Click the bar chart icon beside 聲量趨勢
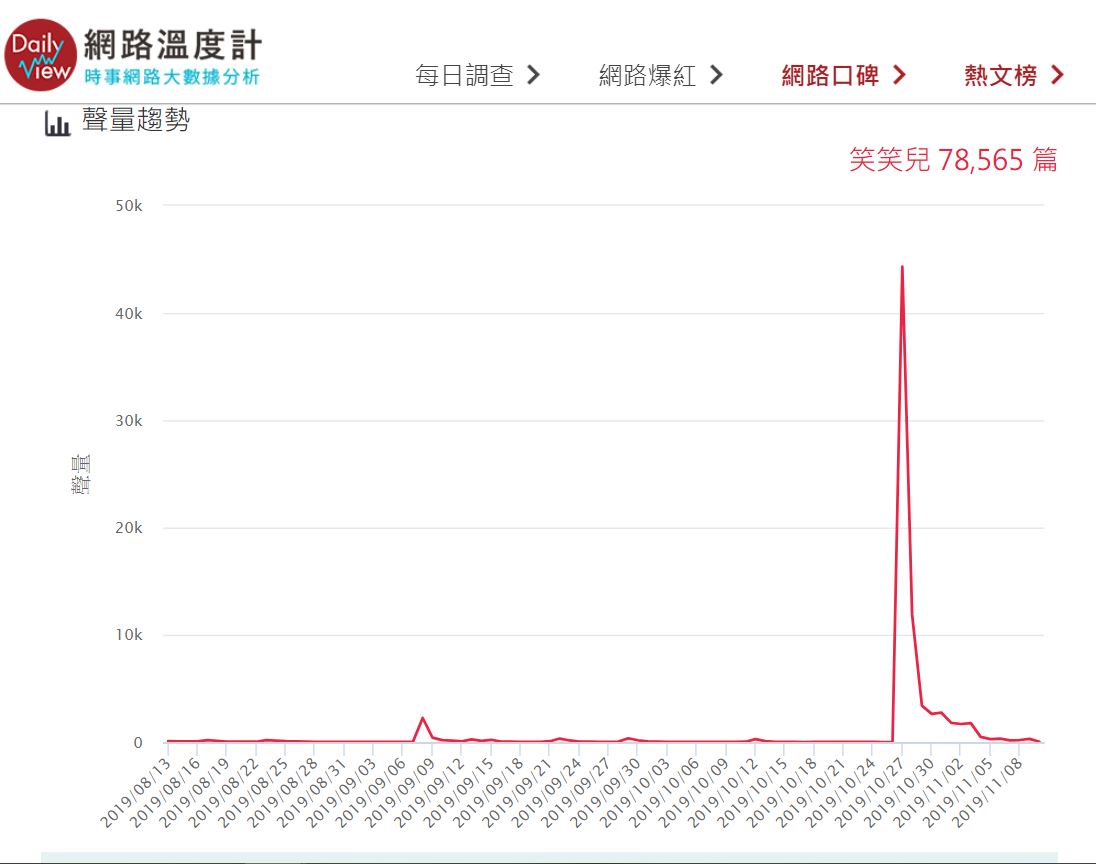 coord(58,125)
